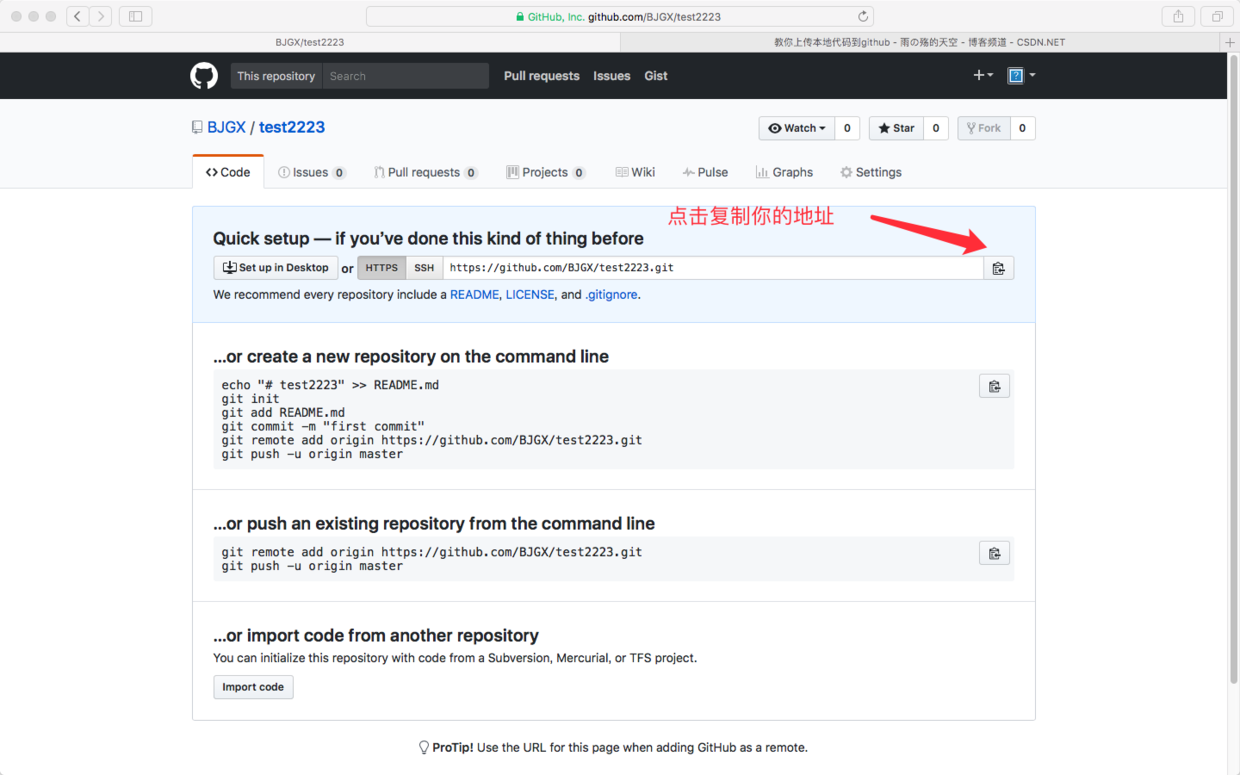Open Issues in top navigation
The image size is (1240, 775).
tap(611, 76)
